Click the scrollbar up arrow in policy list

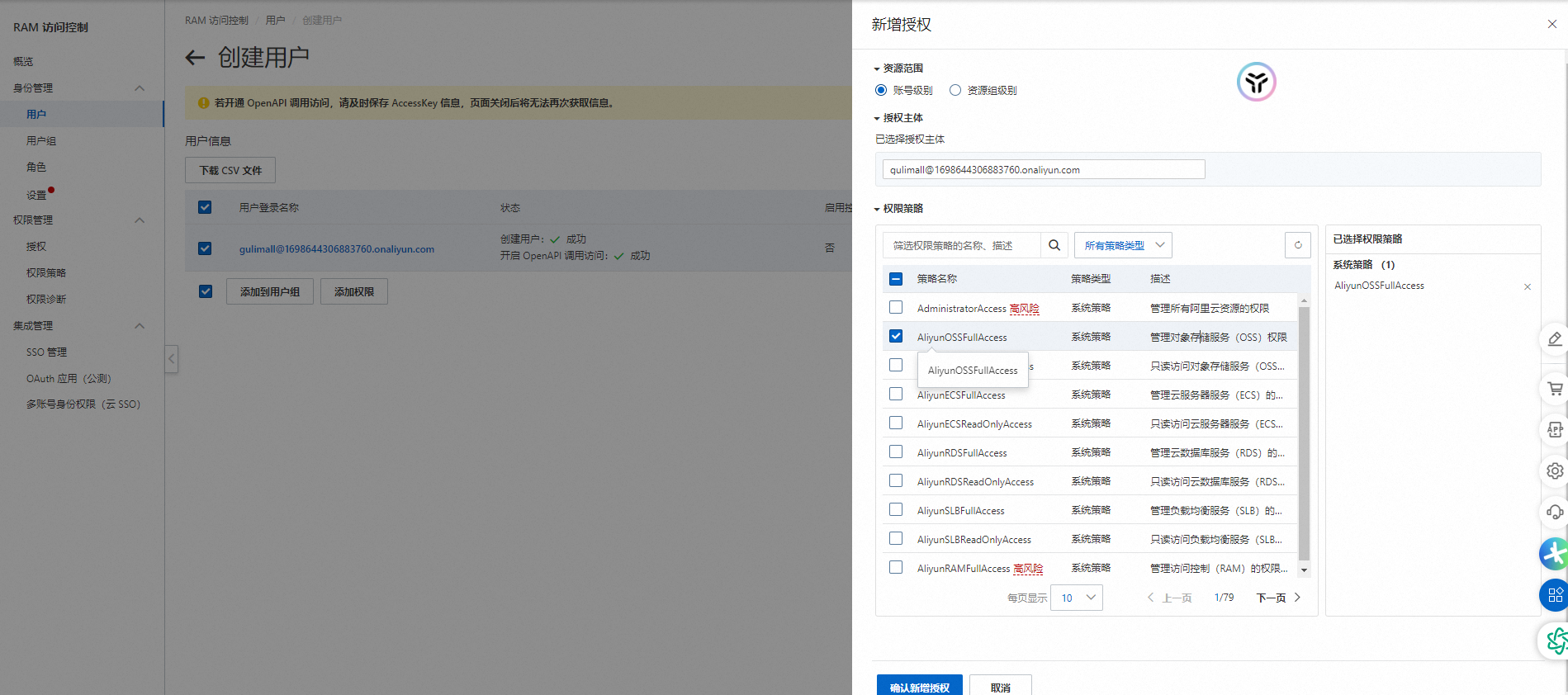coord(1305,300)
